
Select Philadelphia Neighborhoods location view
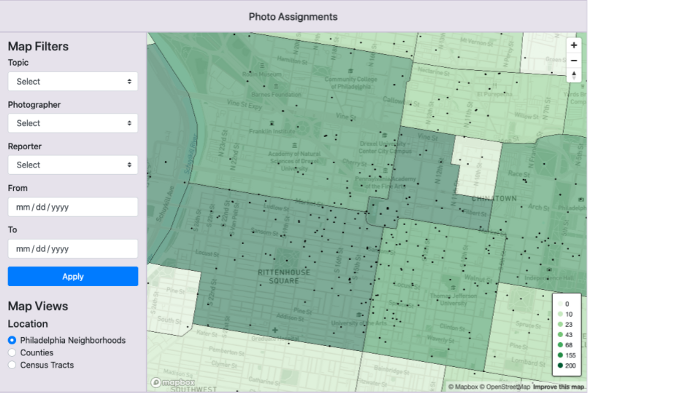point(12,340)
